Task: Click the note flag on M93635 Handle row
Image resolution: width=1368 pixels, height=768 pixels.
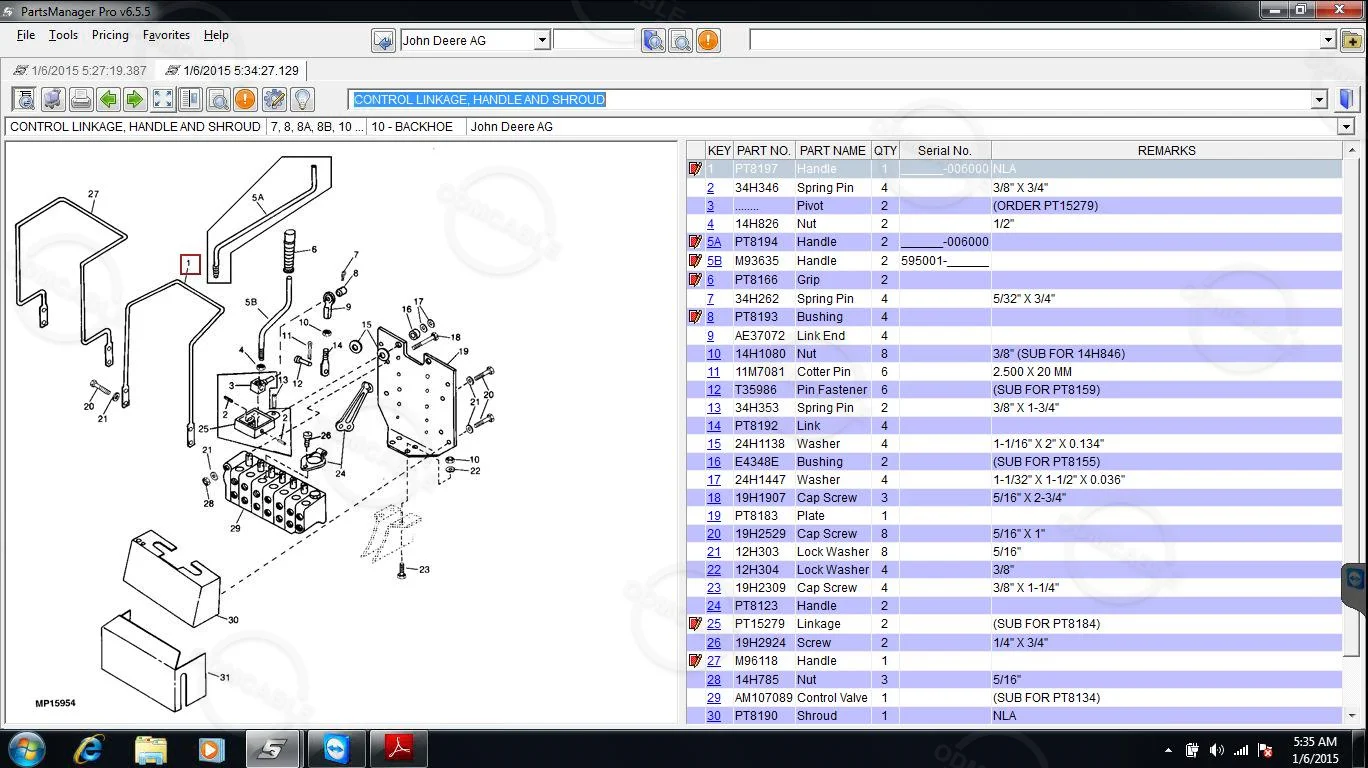Action: click(695, 261)
